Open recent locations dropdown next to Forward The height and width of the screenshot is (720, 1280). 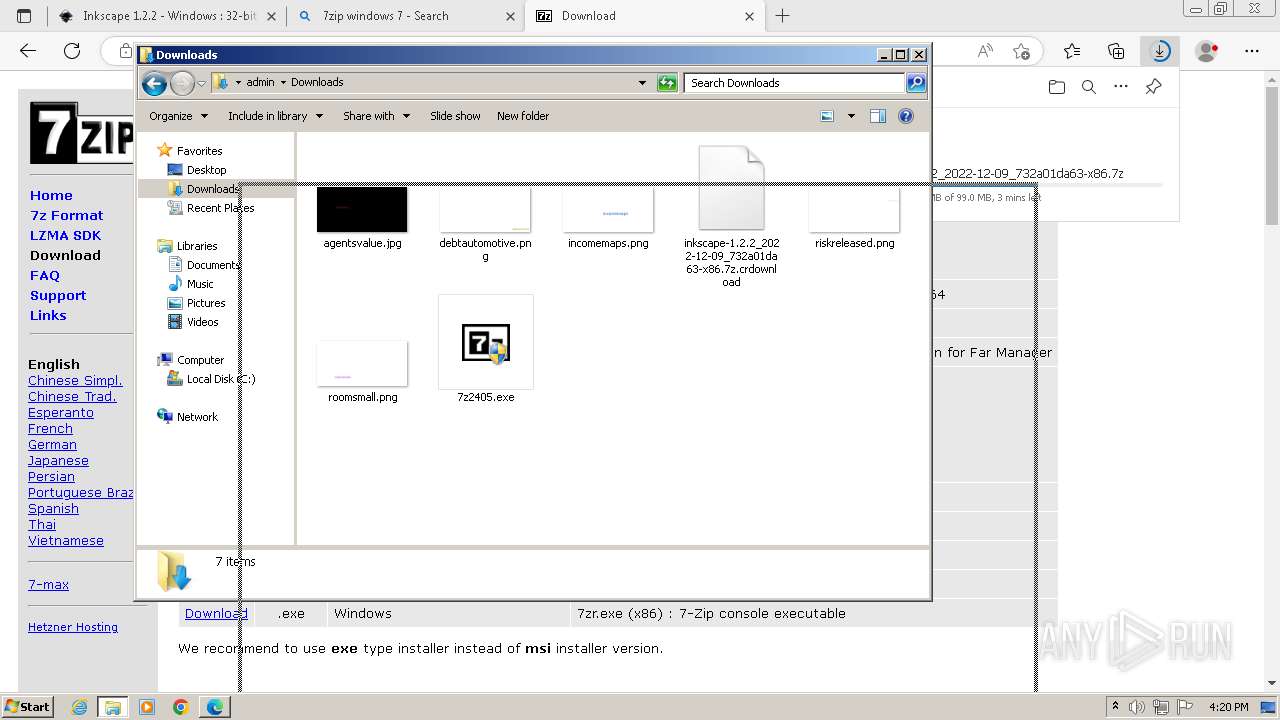[201, 83]
